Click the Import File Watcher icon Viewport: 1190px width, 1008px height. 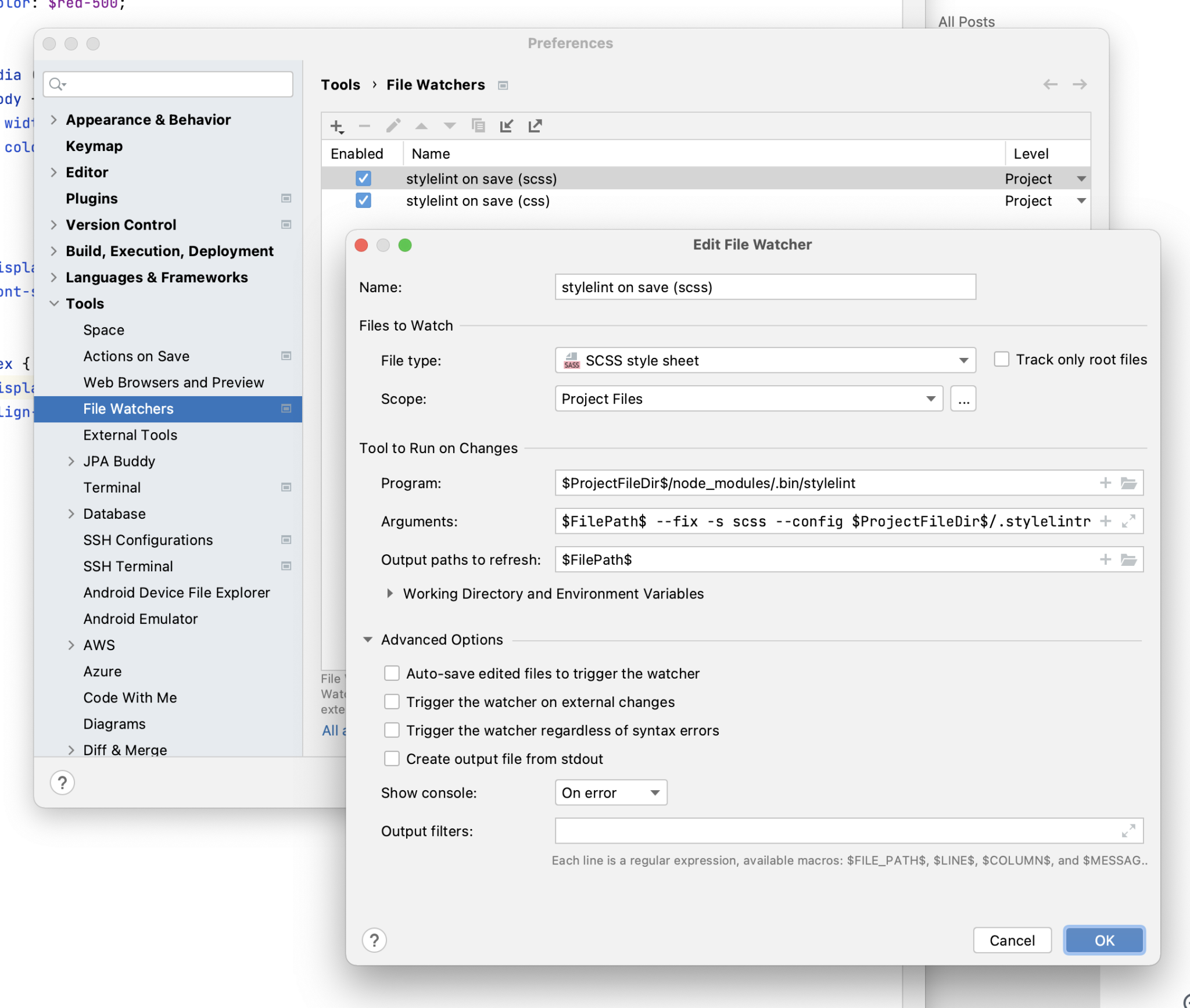click(507, 126)
